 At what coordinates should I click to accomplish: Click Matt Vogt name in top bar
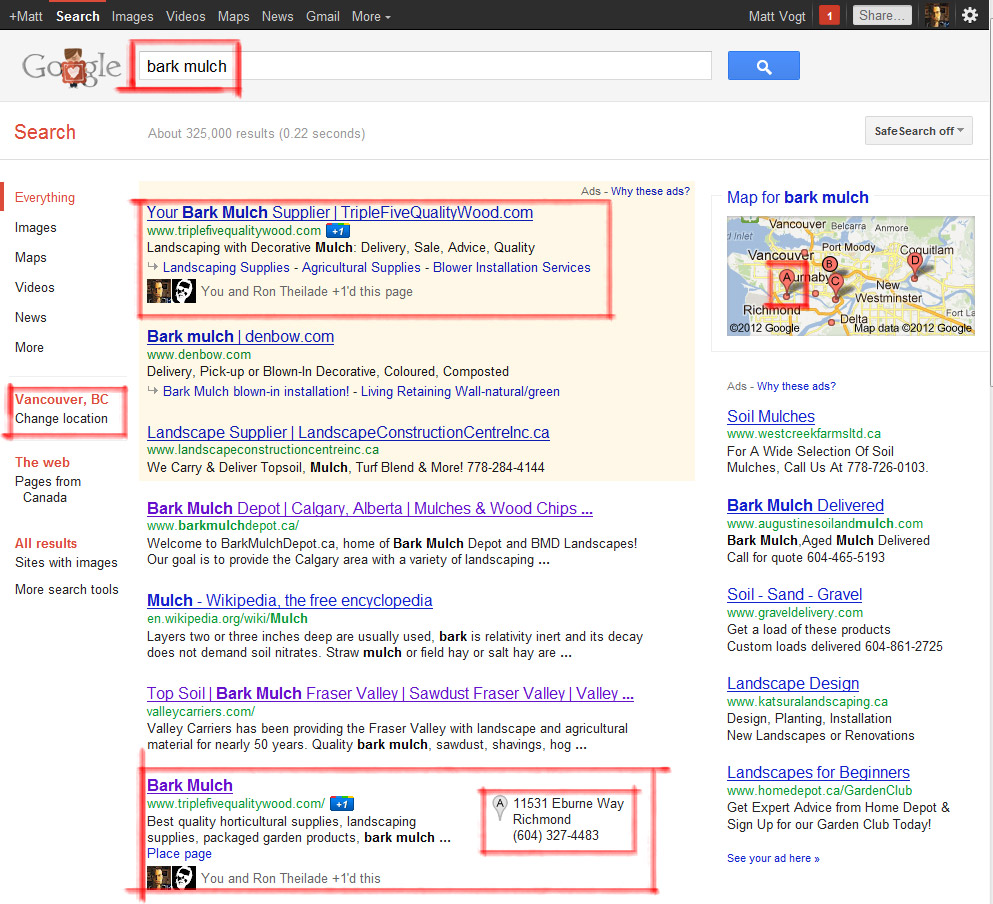coord(777,16)
